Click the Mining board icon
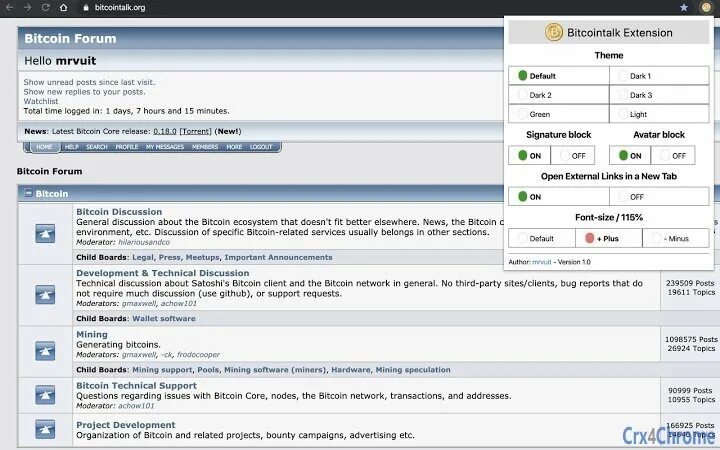This screenshot has height=450, width=720. [45, 351]
